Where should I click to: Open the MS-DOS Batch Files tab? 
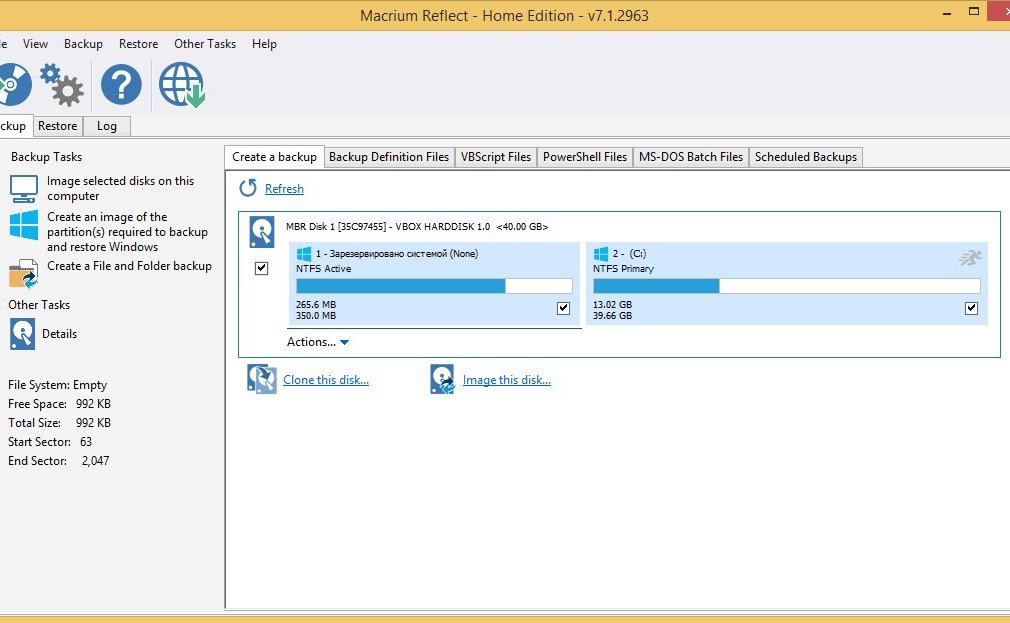691,157
